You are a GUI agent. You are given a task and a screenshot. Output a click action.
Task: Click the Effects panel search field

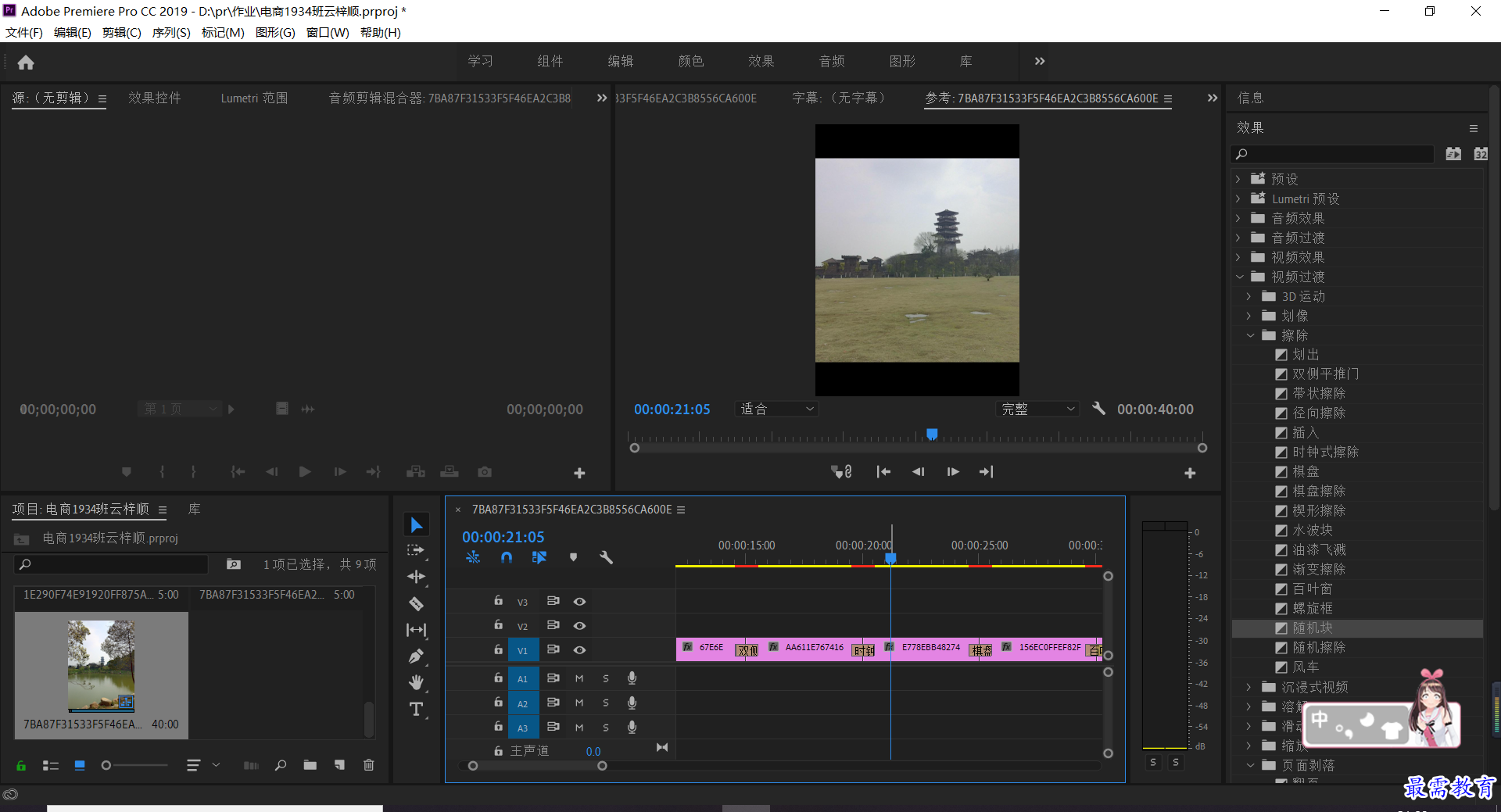coord(1332,154)
